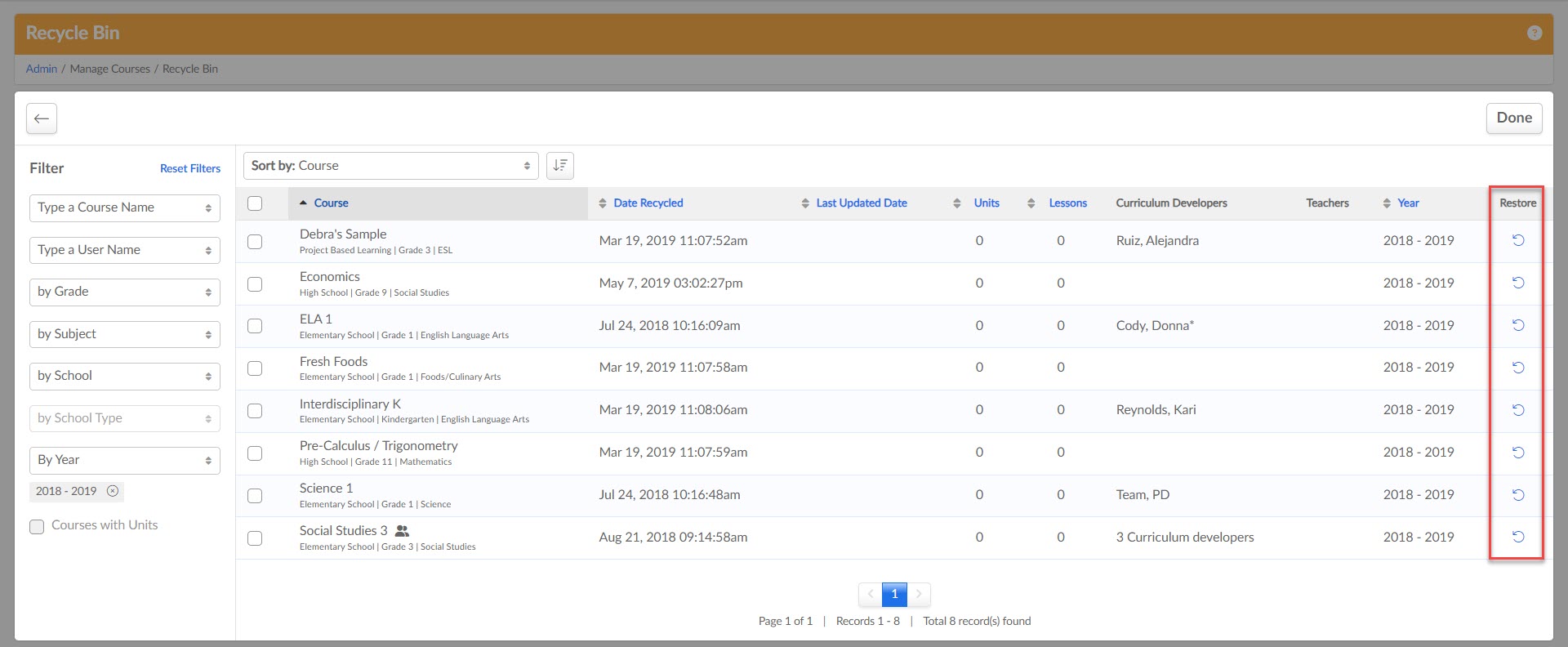The image size is (1568, 647).
Task: Click Team, PD curriculum developer
Action: click(x=1143, y=495)
